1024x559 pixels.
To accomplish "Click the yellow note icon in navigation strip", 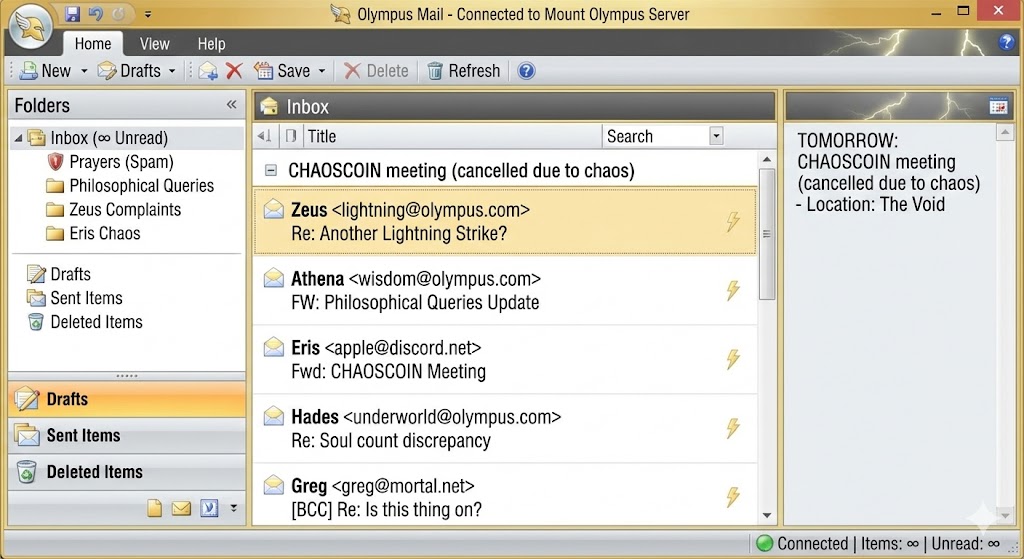I will pos(154,507).
